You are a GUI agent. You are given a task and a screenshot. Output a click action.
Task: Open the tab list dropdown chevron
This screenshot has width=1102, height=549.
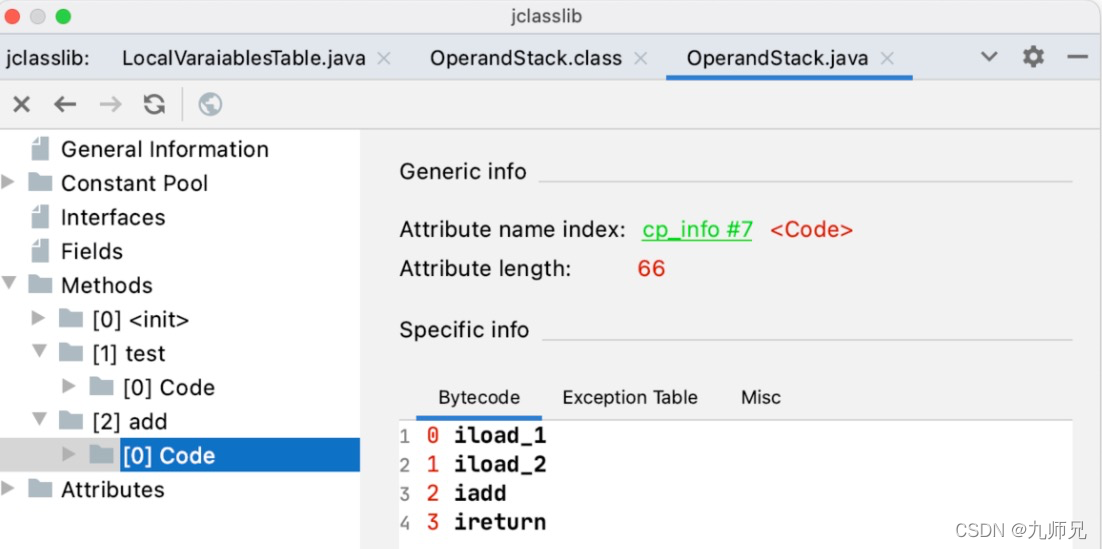989,57
